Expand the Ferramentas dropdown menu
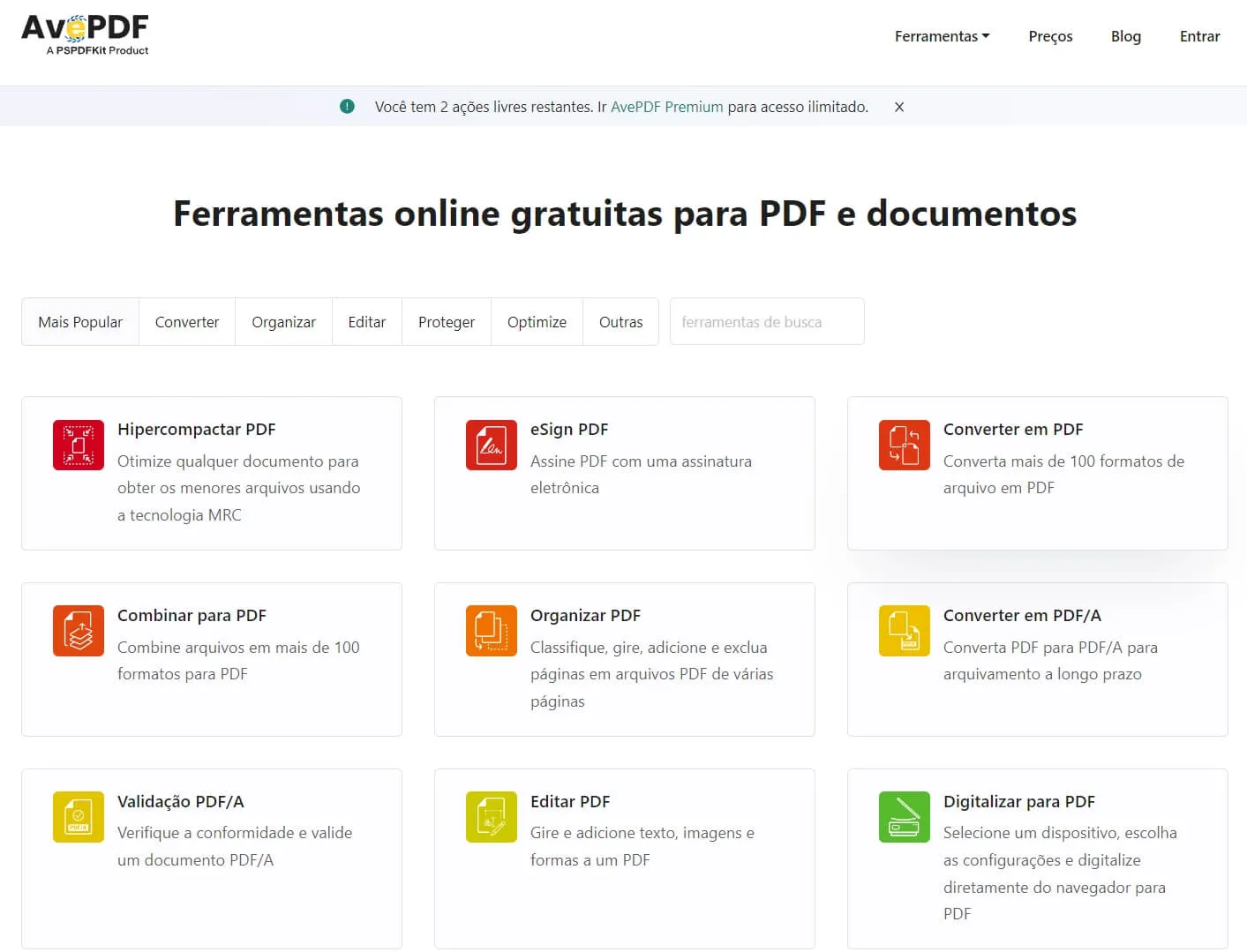 [941, 36]
